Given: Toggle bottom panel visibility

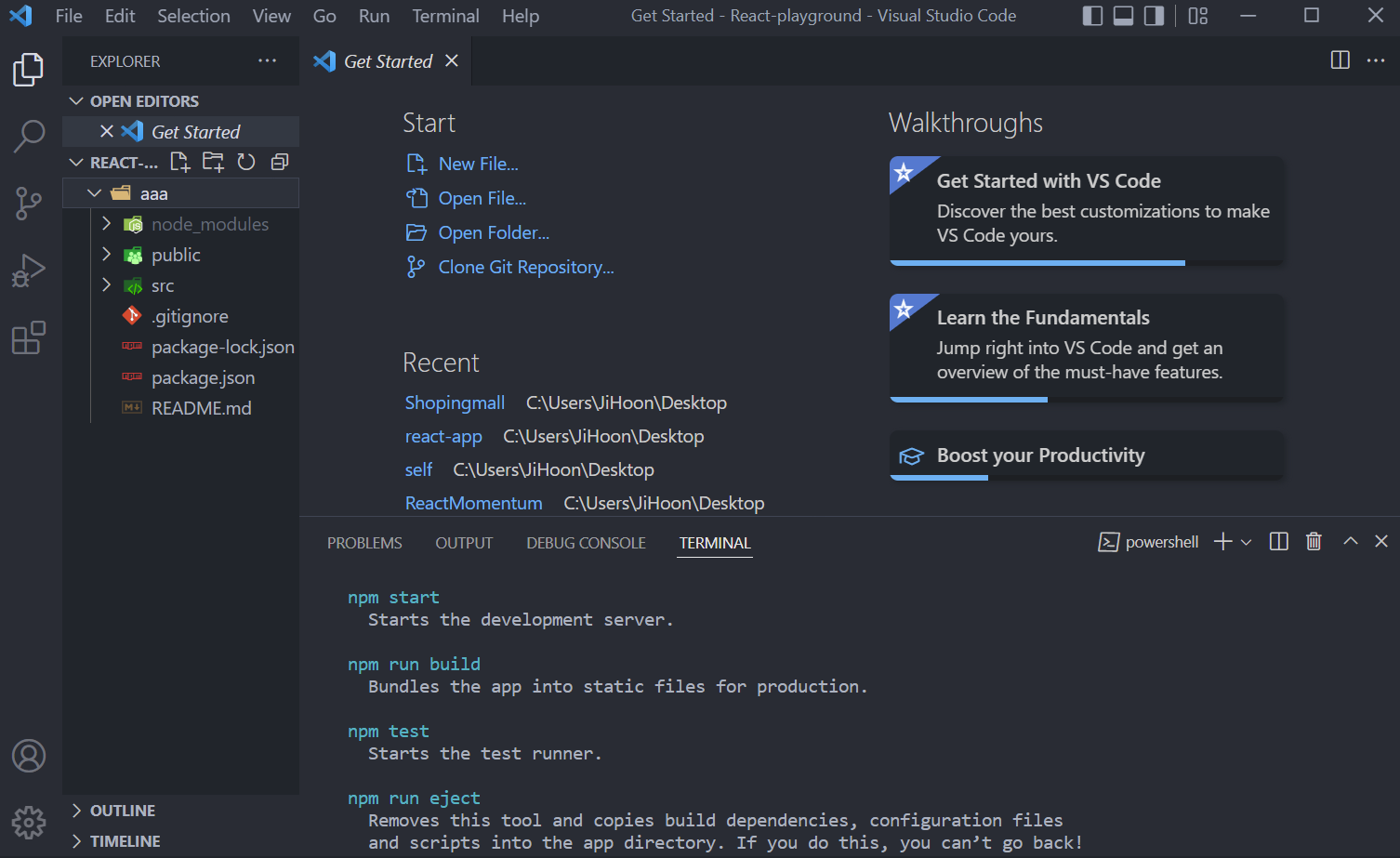Looking at the screenshot, I should [1124, 16].
